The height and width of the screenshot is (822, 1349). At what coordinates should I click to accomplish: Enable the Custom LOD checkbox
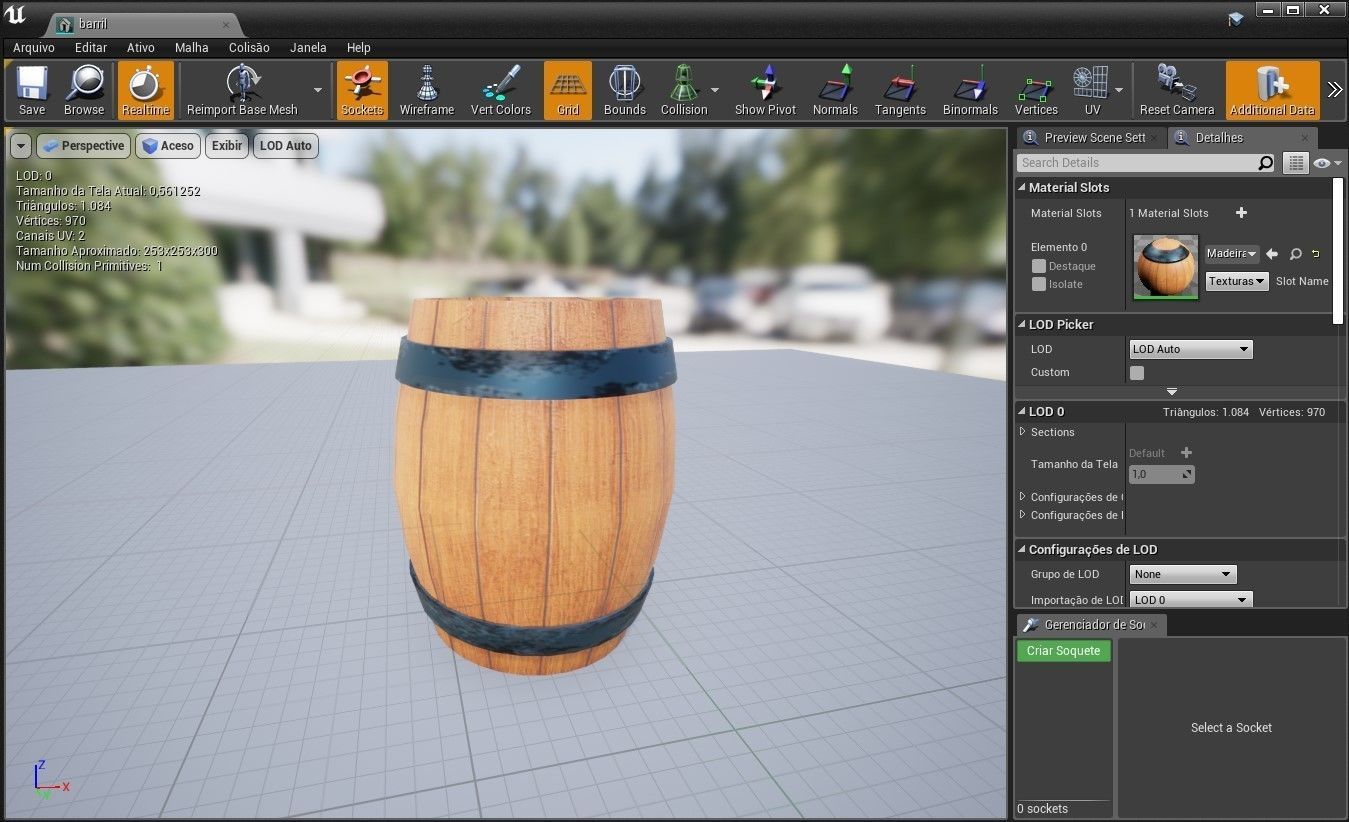click(1137, 373)
